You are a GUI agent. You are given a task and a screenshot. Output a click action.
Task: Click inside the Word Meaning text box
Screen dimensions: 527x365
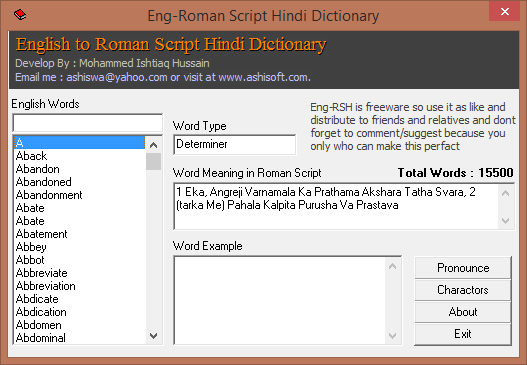336,206
